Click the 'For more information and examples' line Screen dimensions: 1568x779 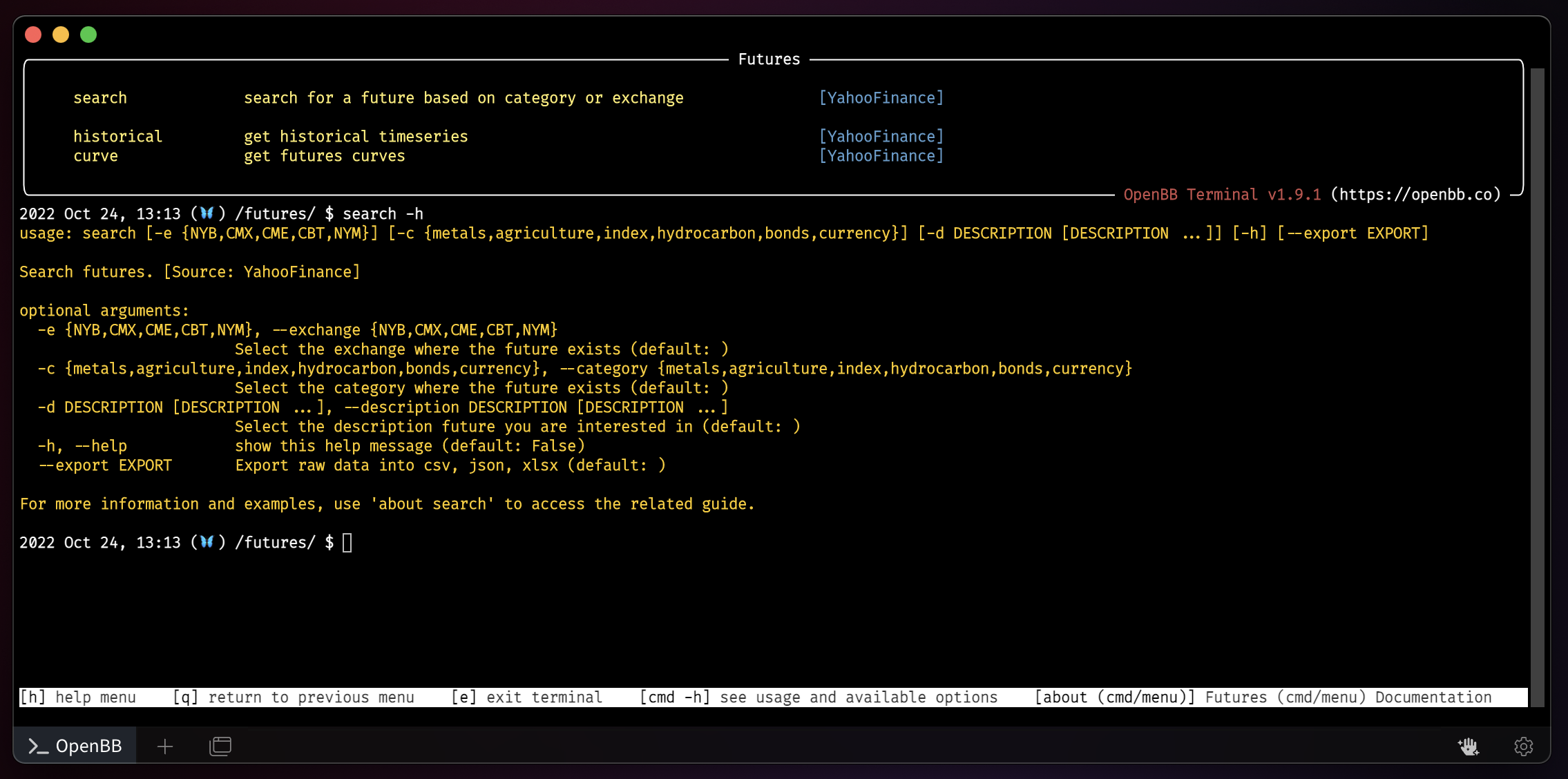(x=387, y=504)
